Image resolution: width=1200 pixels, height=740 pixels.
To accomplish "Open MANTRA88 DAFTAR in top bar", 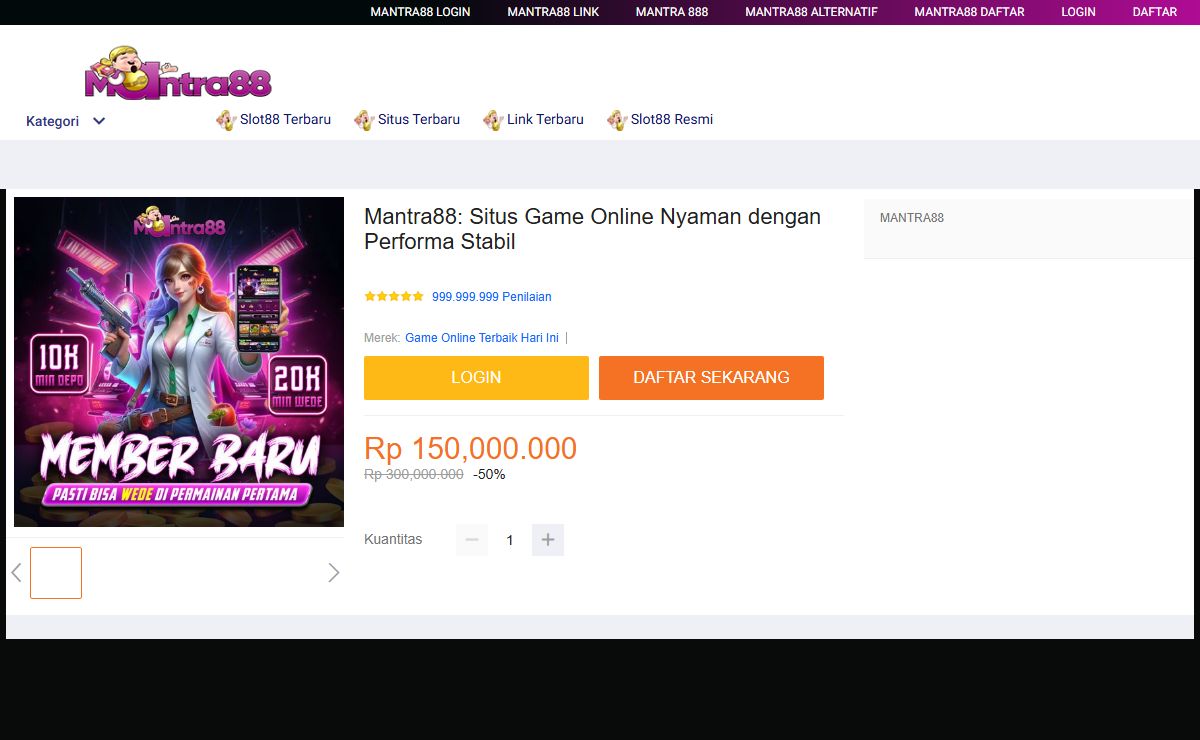I will 969,12.
